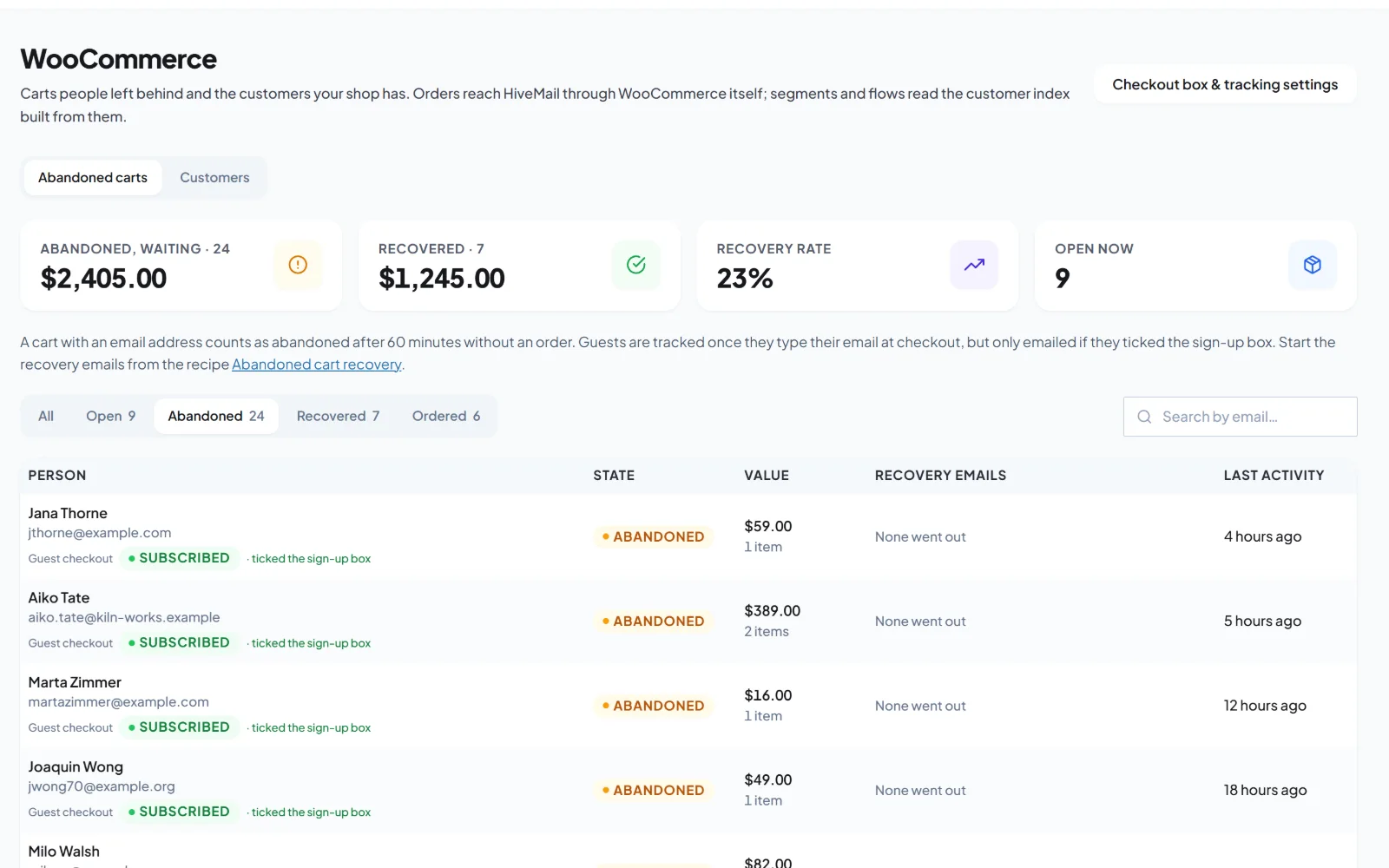Select the Jana Thorne name

68,513
